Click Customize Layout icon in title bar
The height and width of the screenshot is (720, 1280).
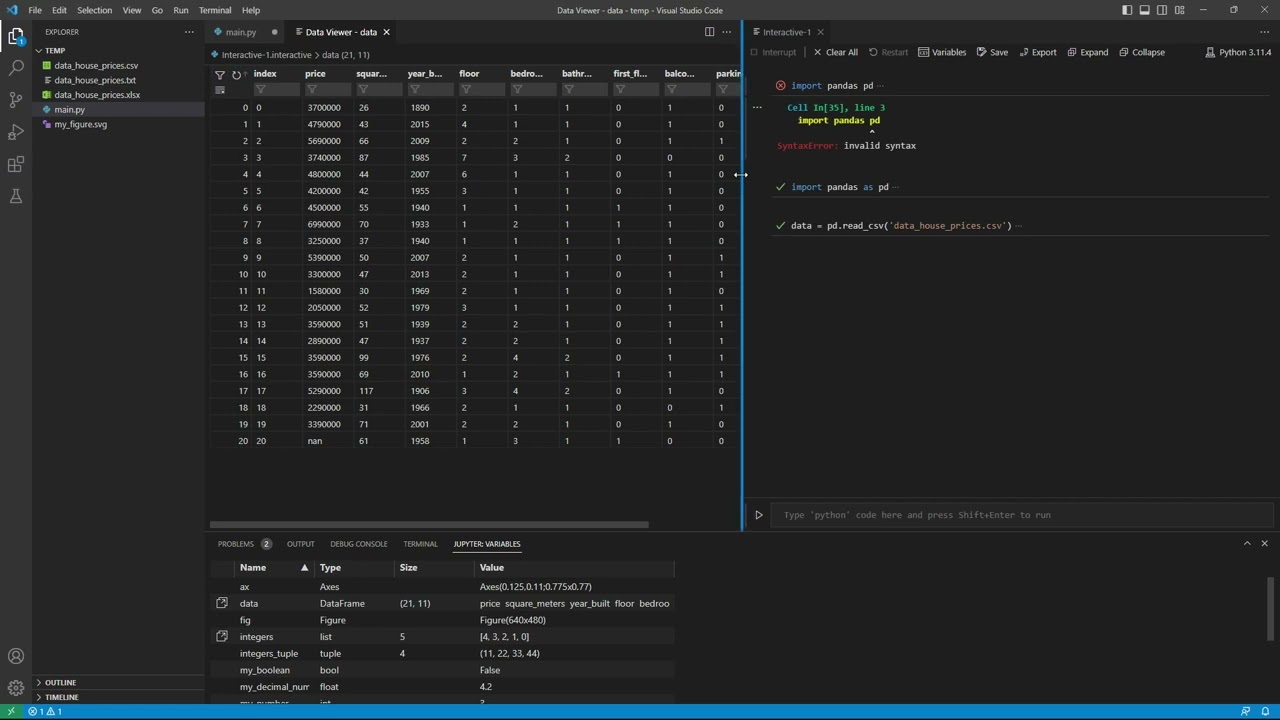click(1180, 10)
